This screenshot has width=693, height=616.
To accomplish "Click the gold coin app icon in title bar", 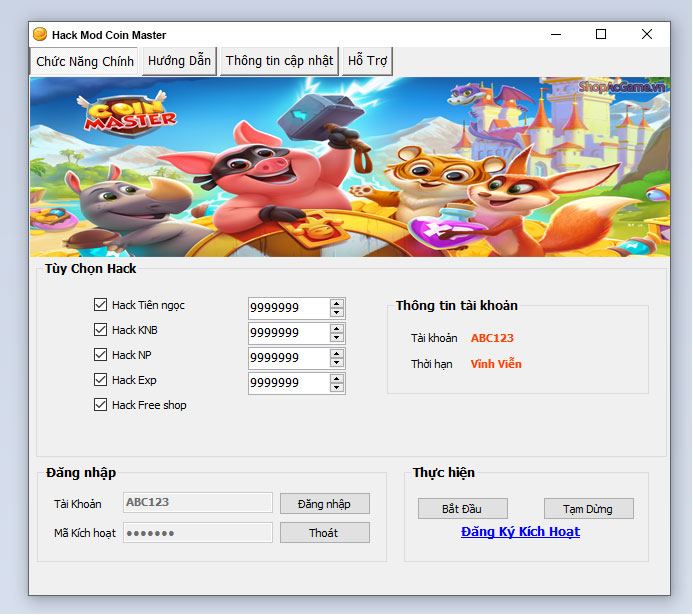I will [40, 34].
